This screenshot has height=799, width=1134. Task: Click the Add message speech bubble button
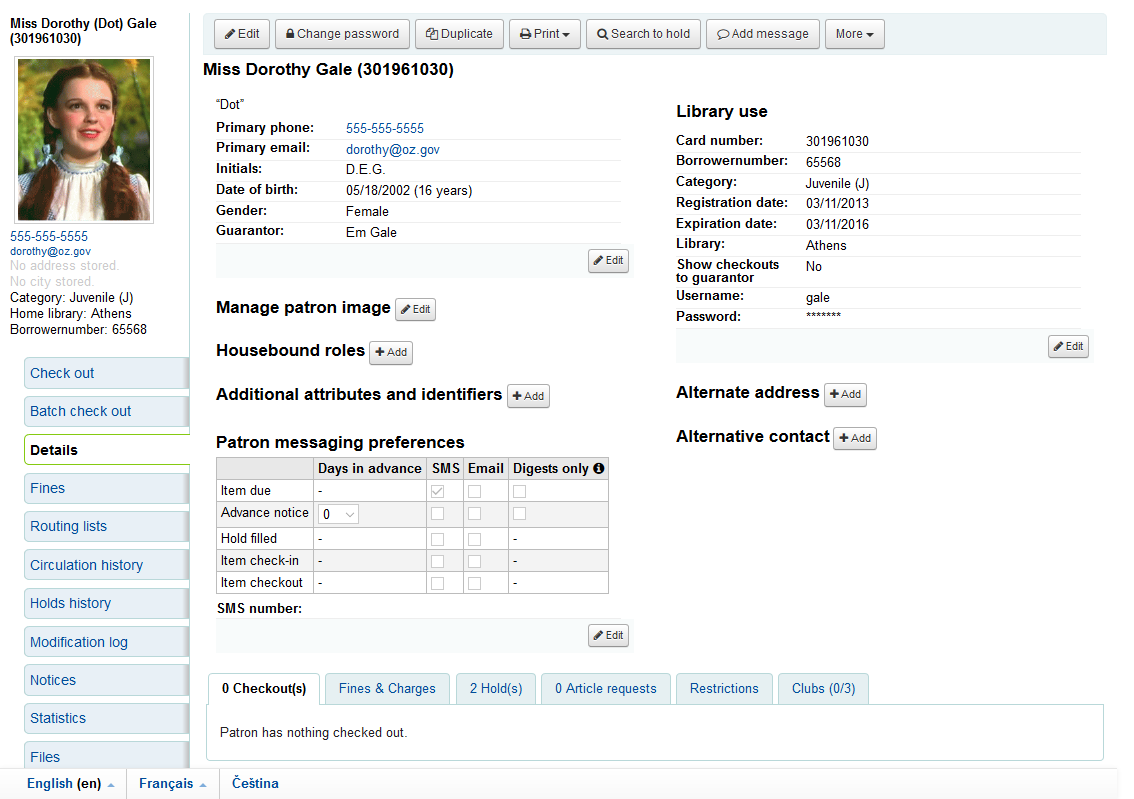[x=762, y=34]
